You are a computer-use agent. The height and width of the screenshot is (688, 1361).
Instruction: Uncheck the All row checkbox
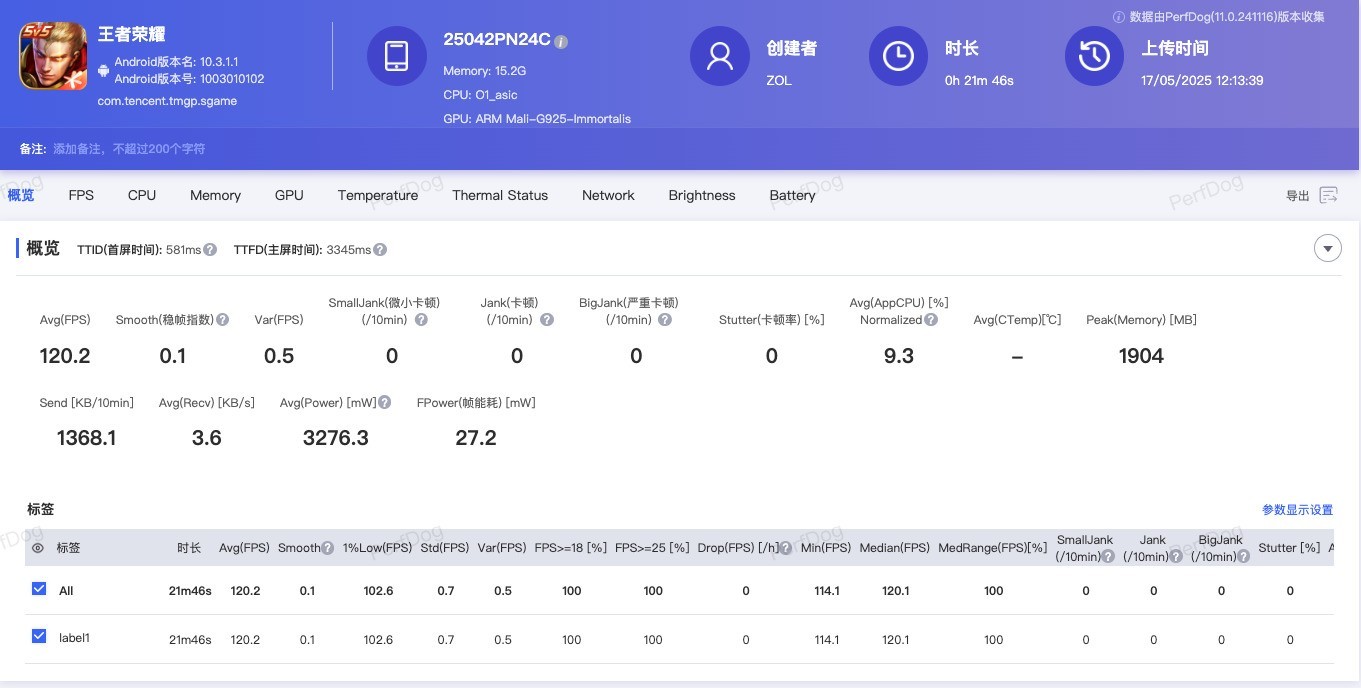click(x=39, y=590)
